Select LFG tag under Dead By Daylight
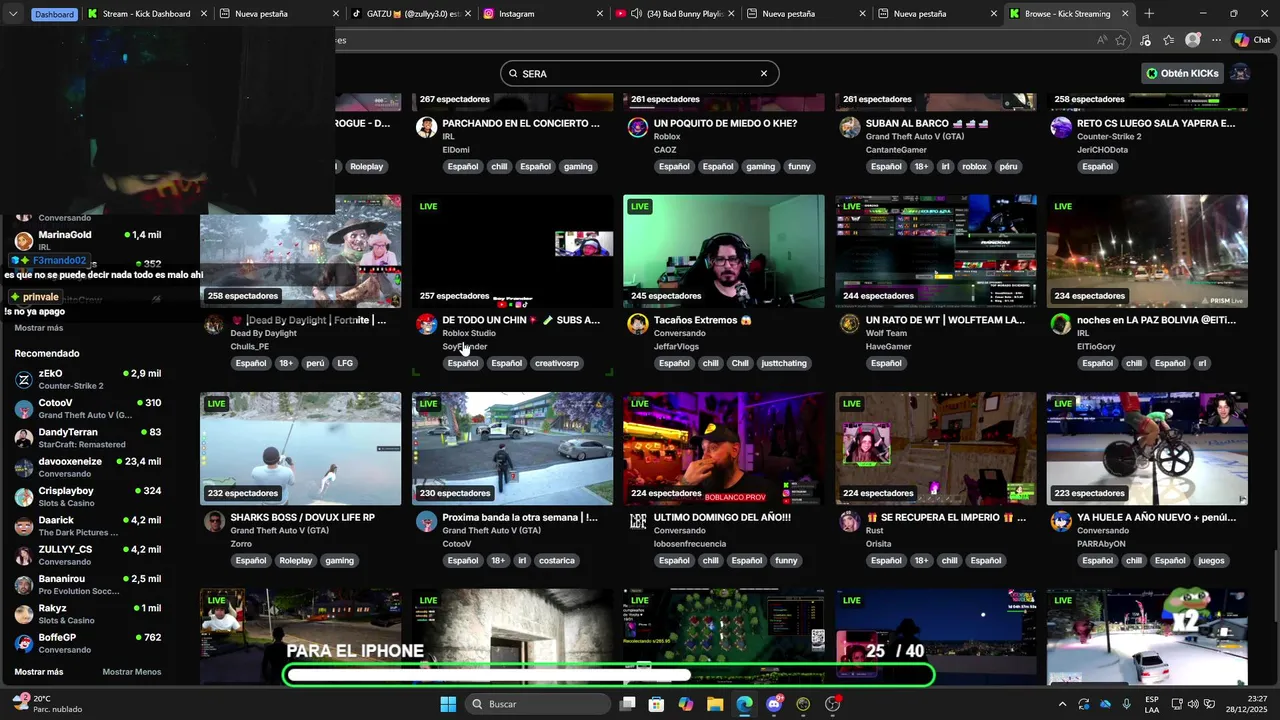The height and width of the screenshot is (720, 1280). (x=345, y=363)
